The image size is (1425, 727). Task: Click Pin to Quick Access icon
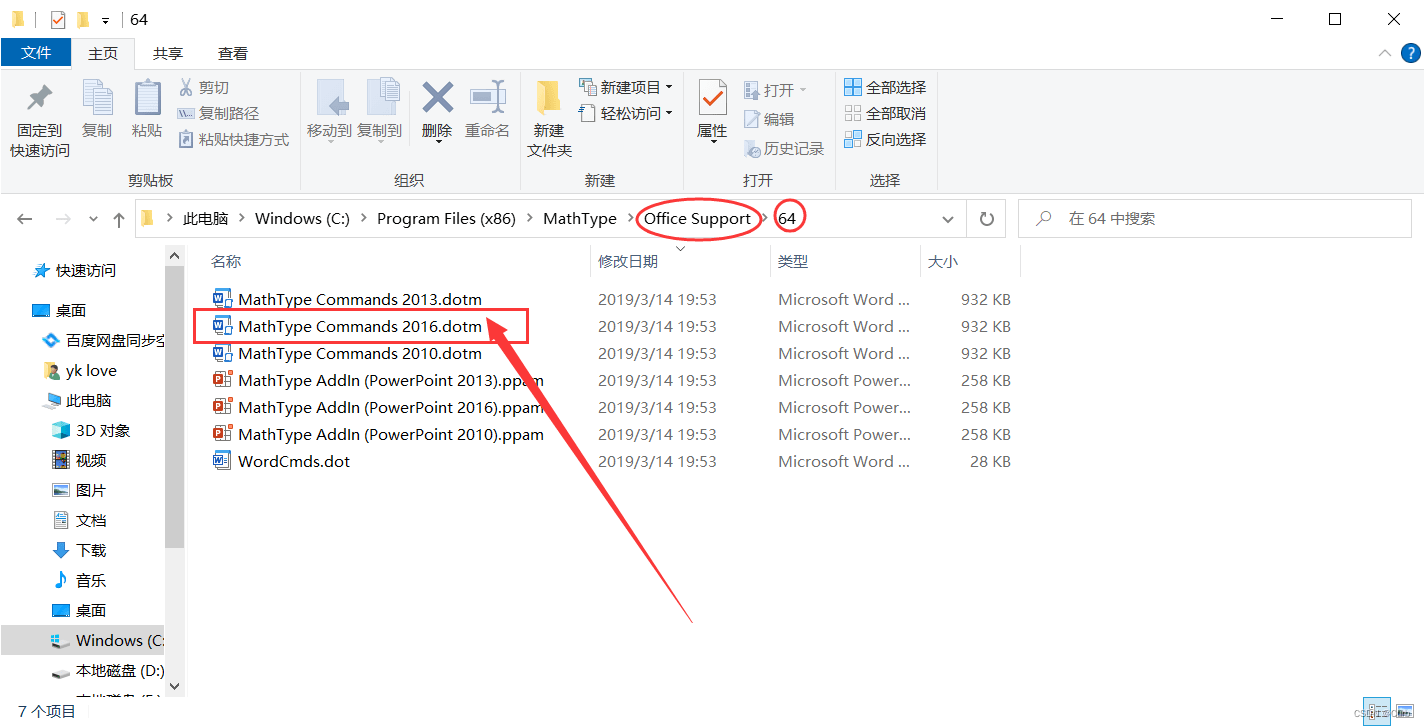[40, 98]
